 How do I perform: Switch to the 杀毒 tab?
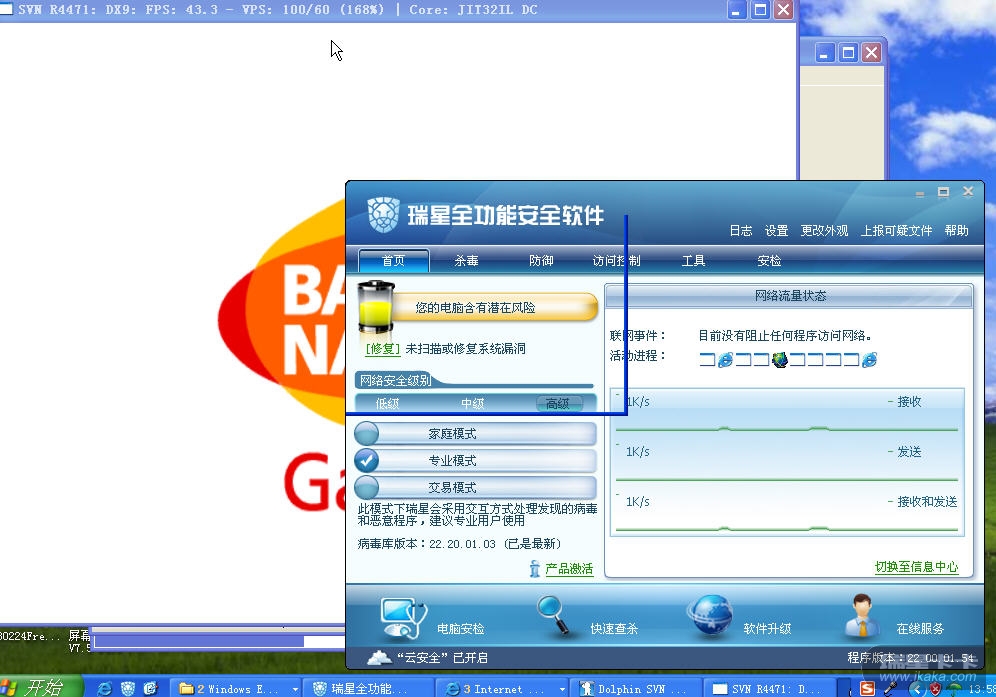(x=466, y=261)
